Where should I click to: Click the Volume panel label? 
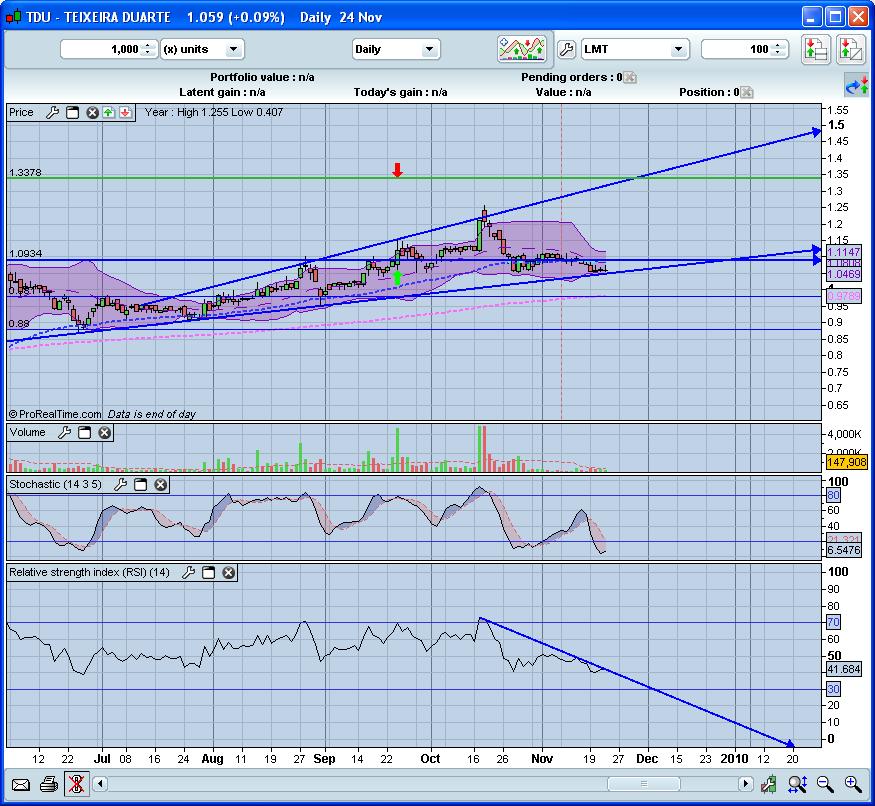27,433
